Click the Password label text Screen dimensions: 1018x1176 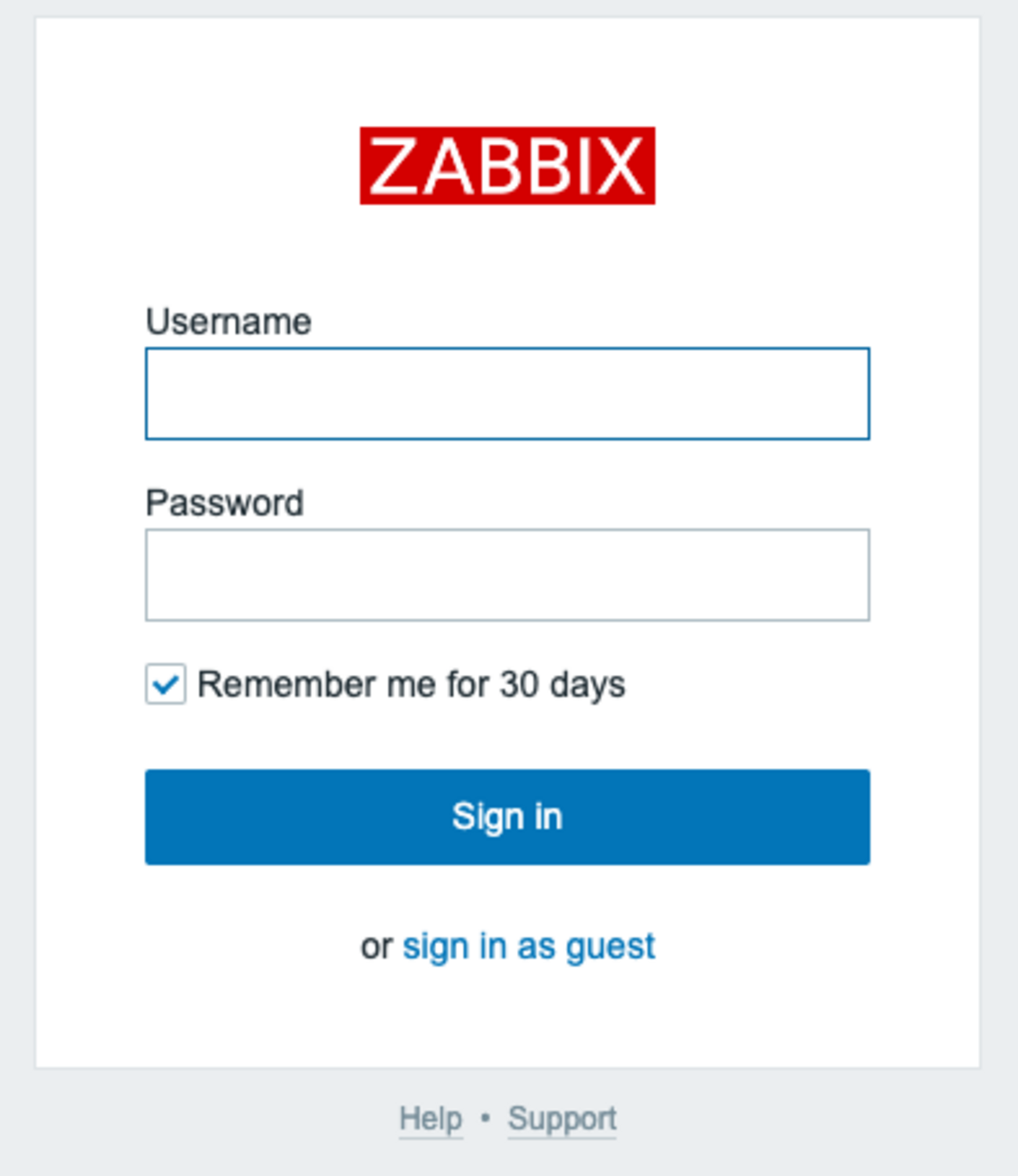click(225, 503)
